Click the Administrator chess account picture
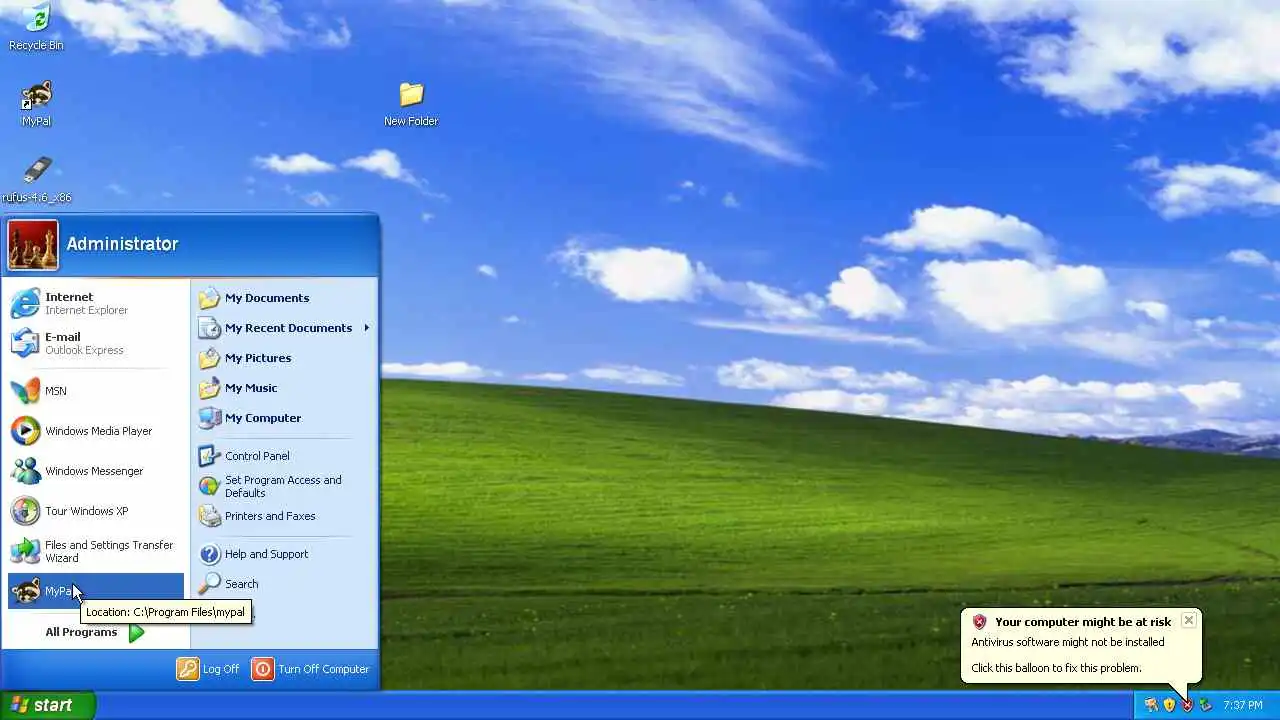This screenshot has height=720, width=1280. click(33, 245)
